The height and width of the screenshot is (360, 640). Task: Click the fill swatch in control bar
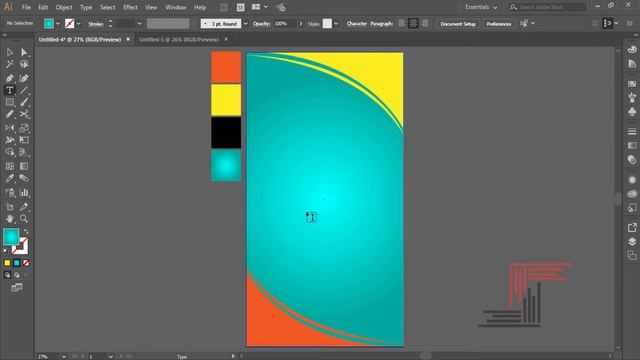pos(49,24)
